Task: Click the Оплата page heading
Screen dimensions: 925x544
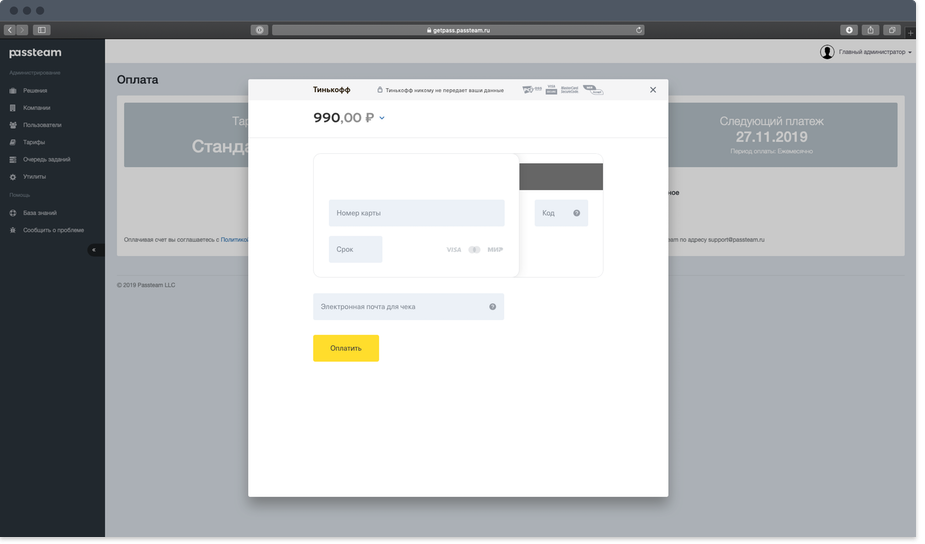Action: (x=137, y=80)
